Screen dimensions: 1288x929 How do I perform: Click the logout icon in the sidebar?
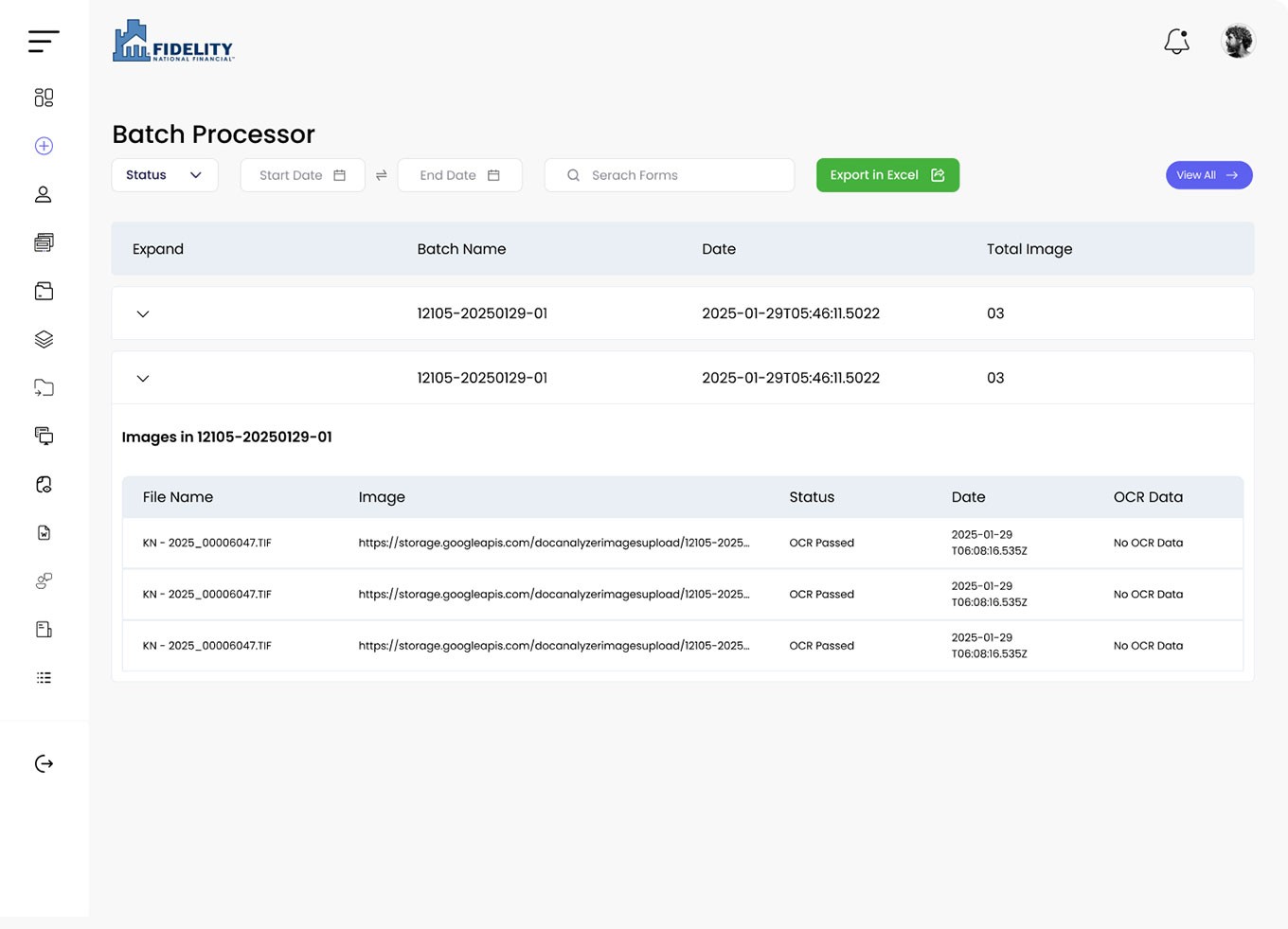pyautogui.click(x=44, y=763)
